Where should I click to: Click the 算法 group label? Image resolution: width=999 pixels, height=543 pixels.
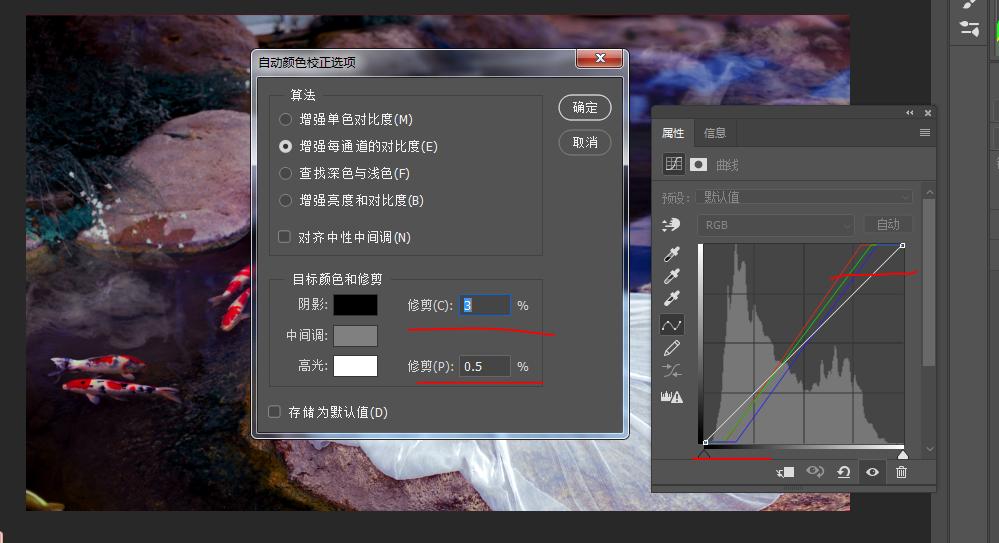pyautogui.click(x=303, y=95)
